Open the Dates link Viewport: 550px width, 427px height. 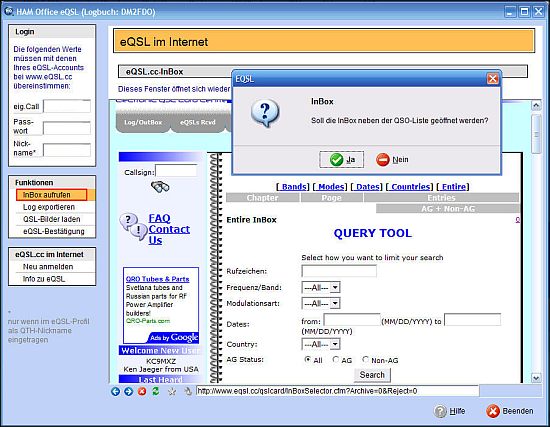tap(368, 187)
